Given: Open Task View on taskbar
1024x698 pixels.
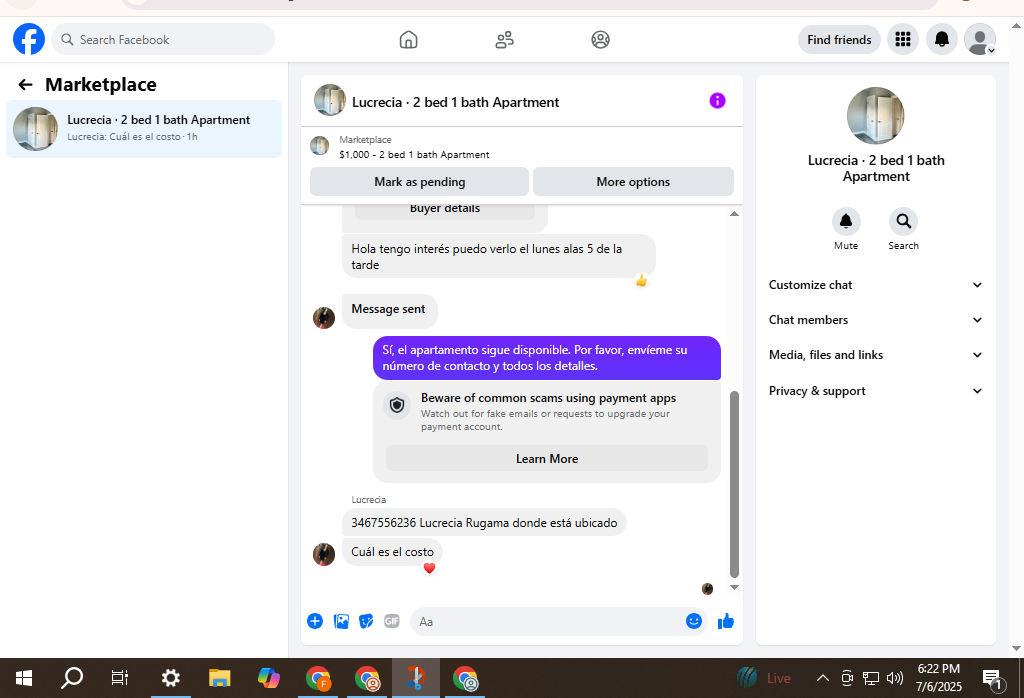Looking at the screenshot, I should coord(120,678).
